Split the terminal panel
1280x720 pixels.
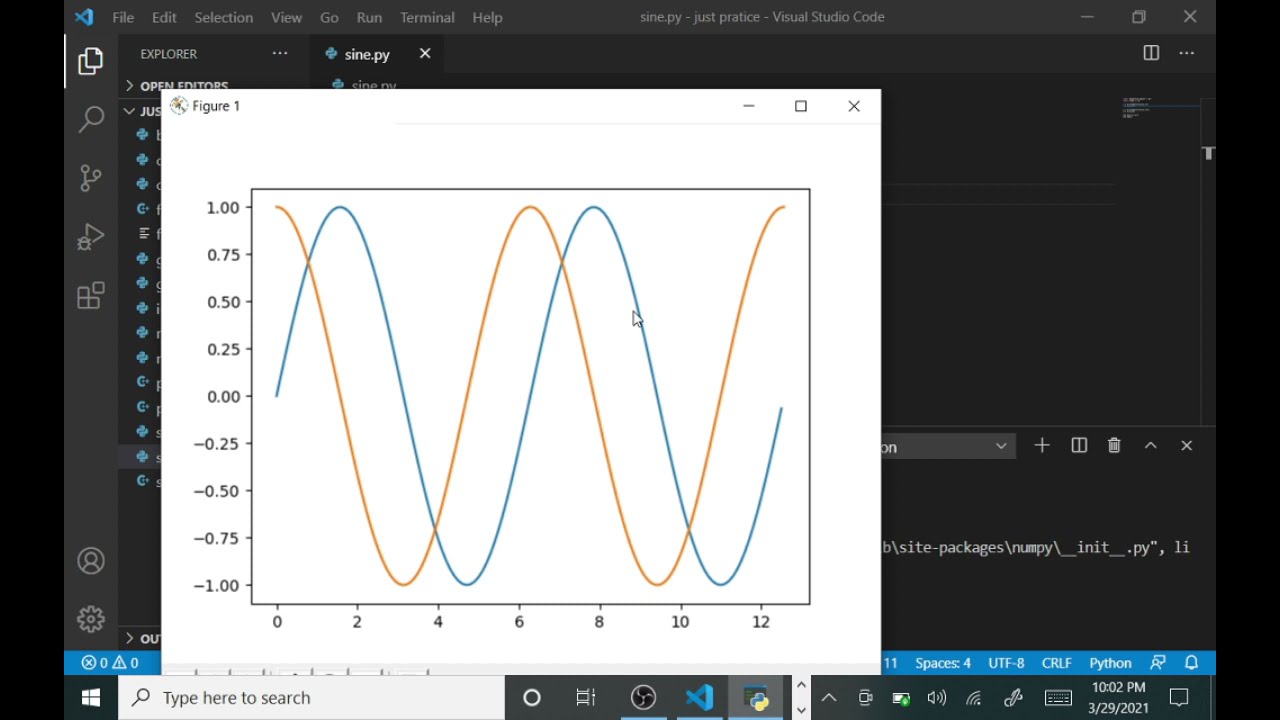coord(1079,446)
